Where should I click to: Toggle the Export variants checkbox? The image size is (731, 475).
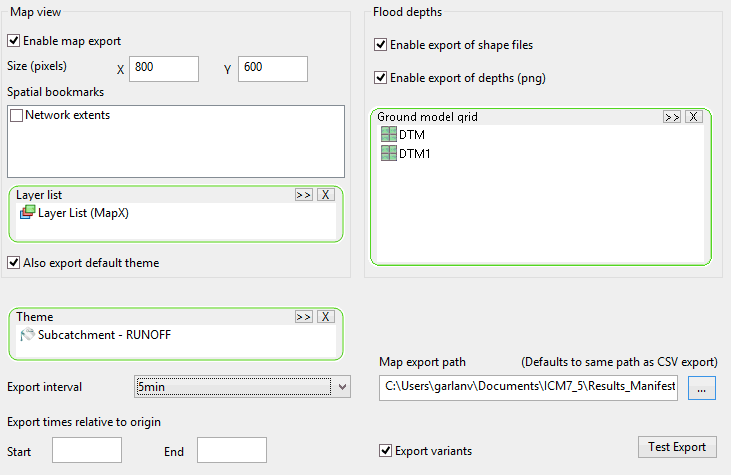pos(386,451)
